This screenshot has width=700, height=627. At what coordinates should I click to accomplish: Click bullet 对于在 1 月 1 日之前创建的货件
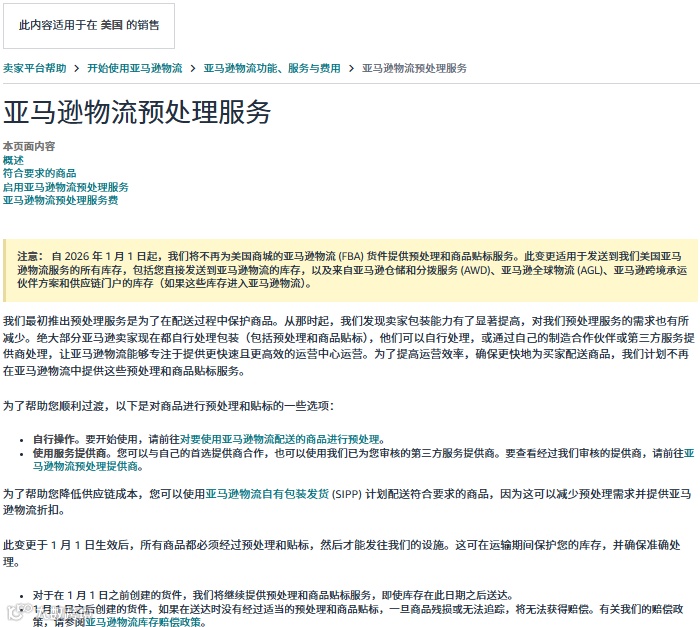(273, 595)
